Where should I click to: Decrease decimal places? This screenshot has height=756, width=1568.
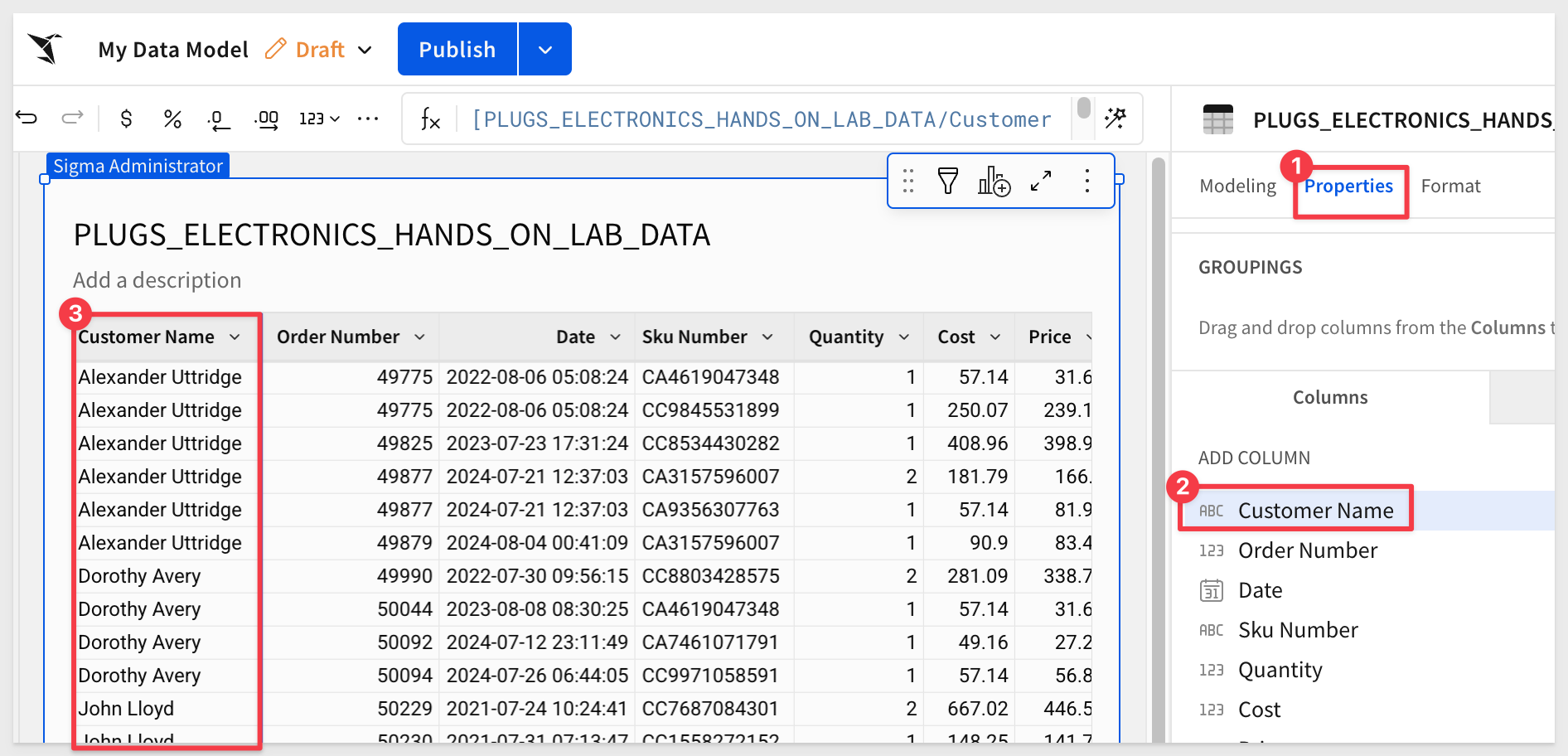218,120
